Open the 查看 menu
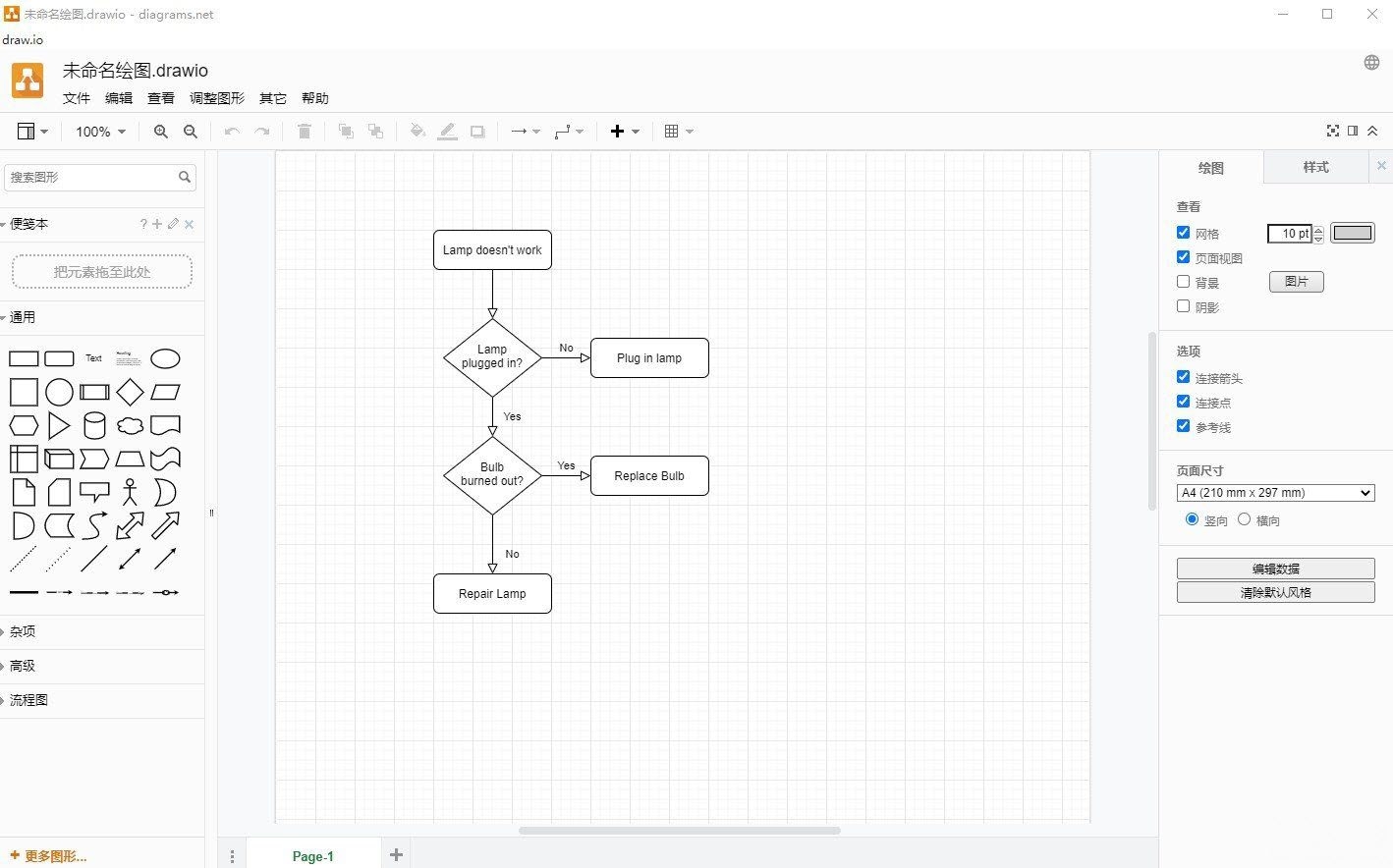This screenshot has height=868, width=1393. click(x=161, y=98)
